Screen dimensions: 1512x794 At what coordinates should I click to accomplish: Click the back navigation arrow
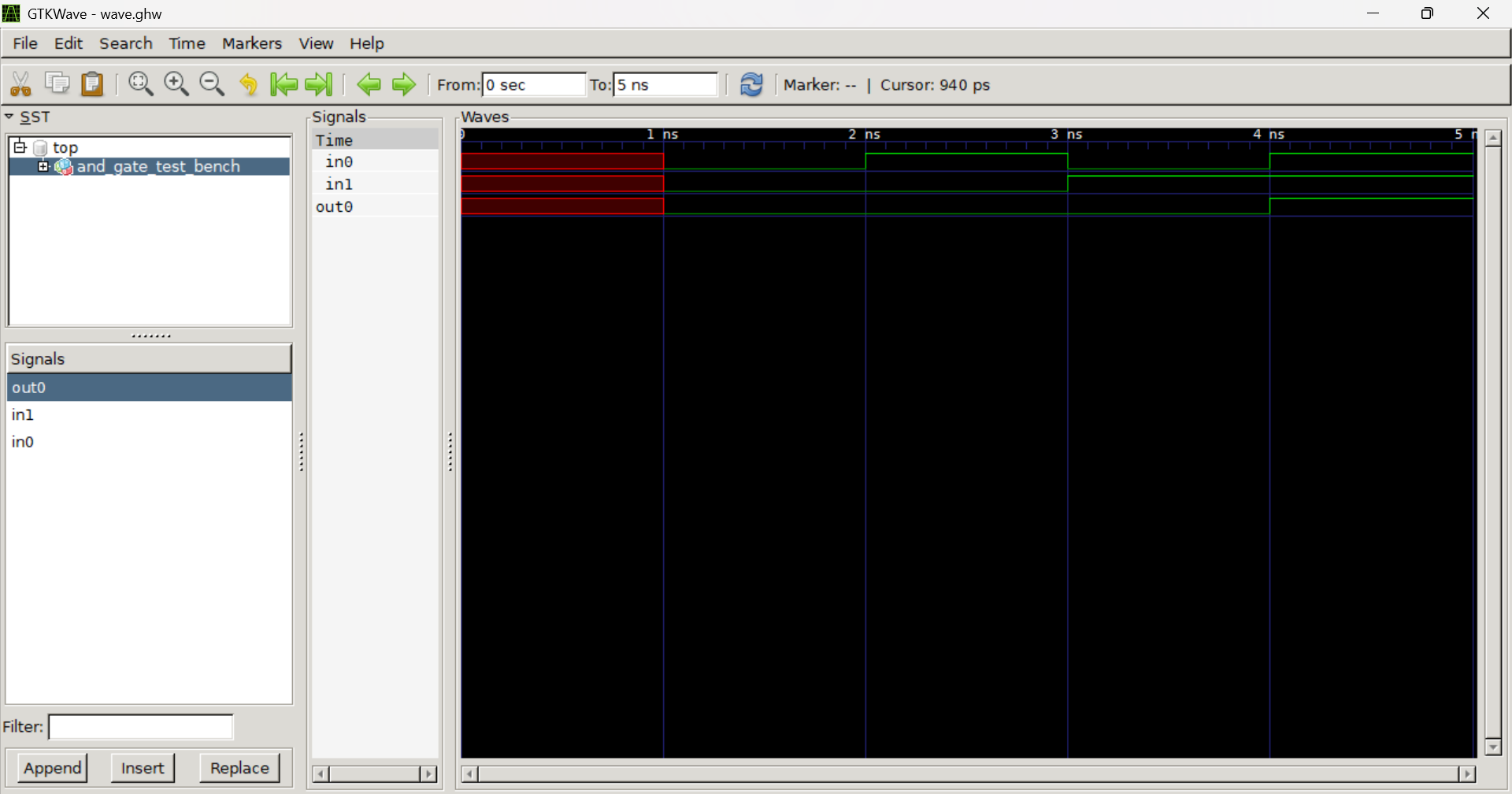coord(368,84)
